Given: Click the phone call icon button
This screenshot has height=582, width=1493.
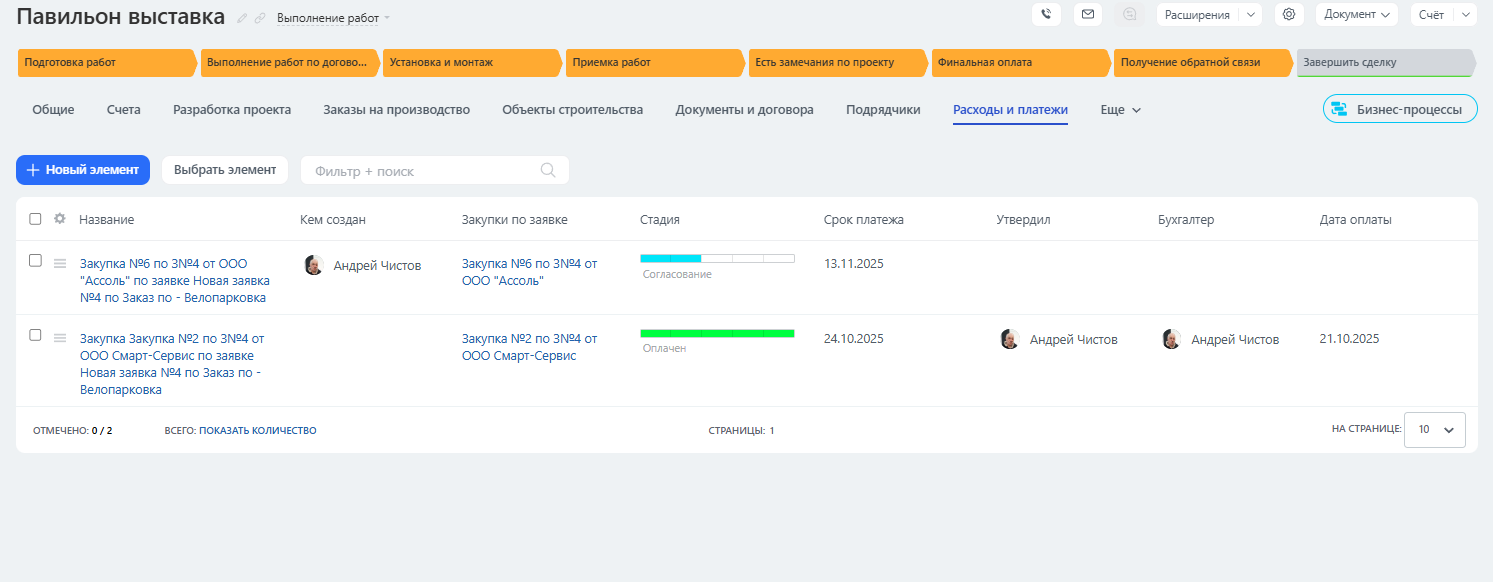Looking at the screenshot, I should (1046, 15).
